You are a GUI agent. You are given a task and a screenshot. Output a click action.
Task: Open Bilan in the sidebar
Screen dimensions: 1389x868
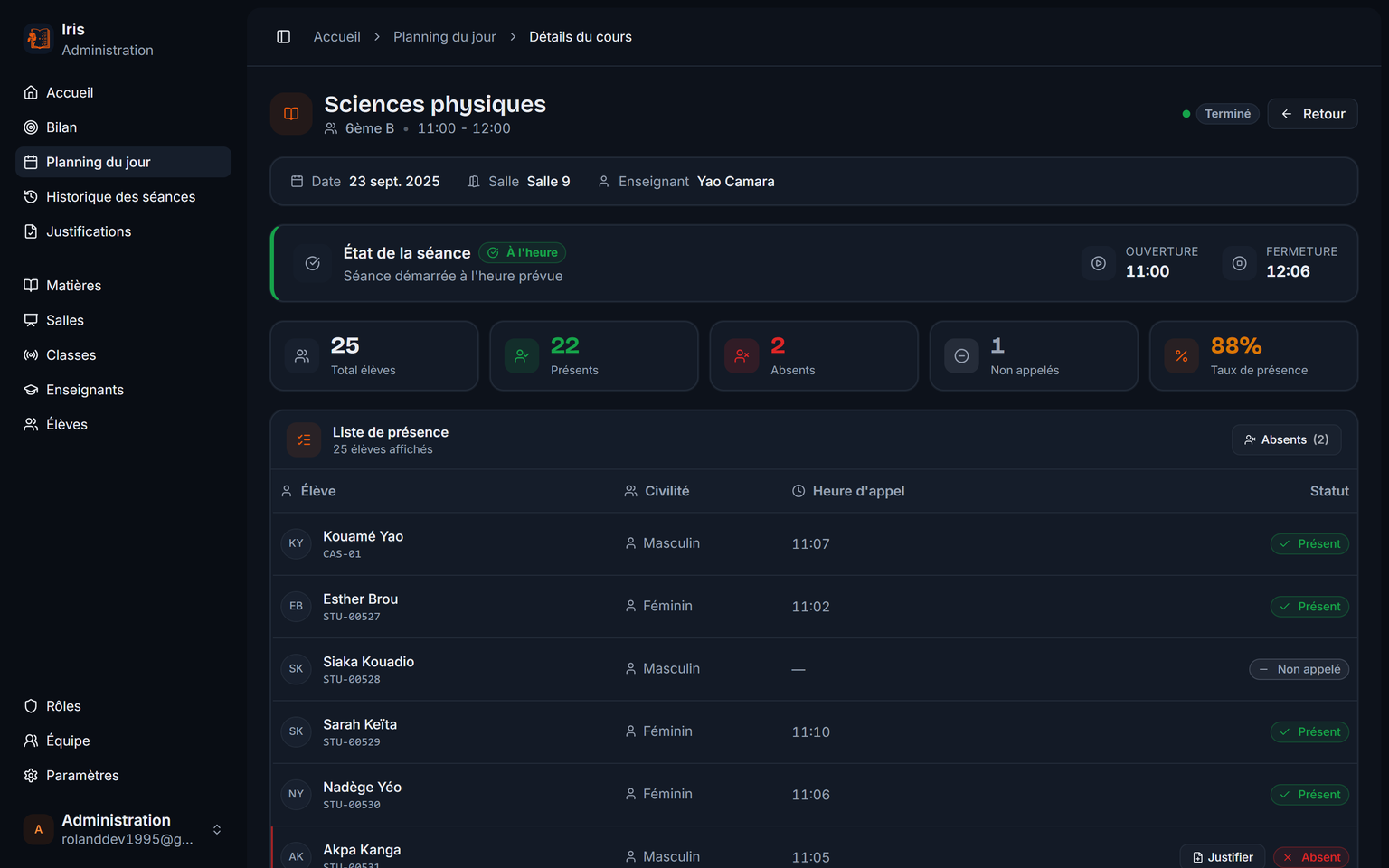124,127
